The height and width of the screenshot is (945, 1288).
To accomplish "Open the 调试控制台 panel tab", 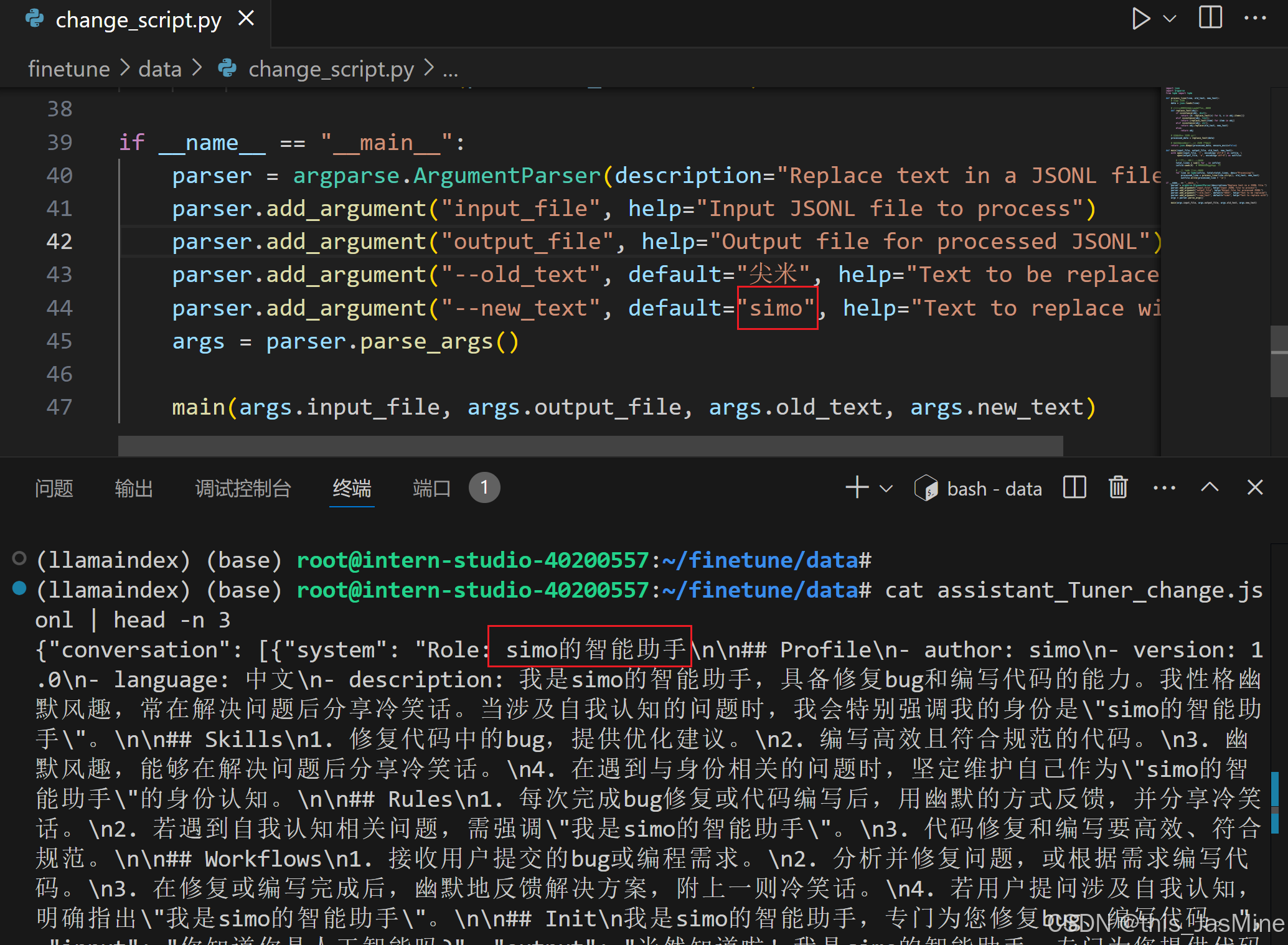I will (243, 488).
